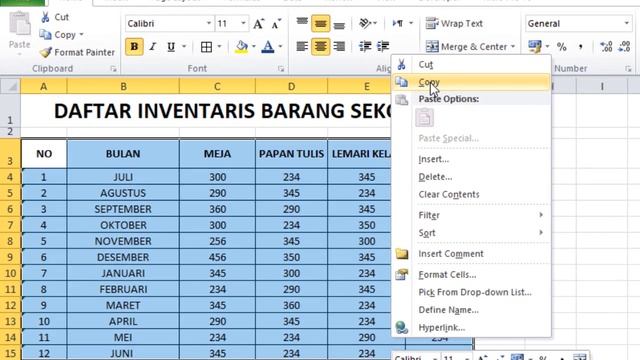The height and width of the screenshot is (360, 640).
Task: Apply the yellow fill color bucket
Action: tap(242, 47)
